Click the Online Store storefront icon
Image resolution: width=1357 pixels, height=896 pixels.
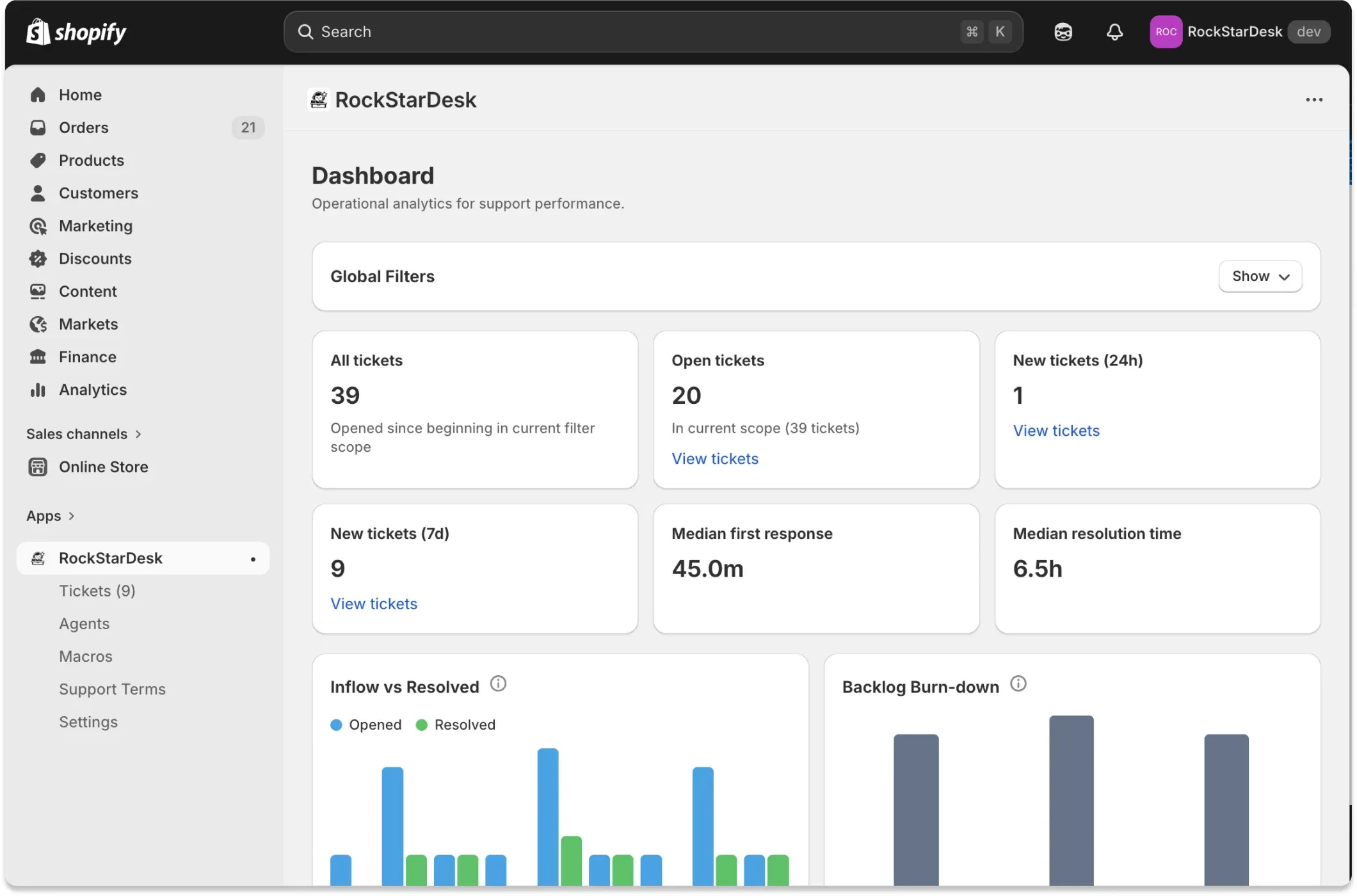point(38,467)
